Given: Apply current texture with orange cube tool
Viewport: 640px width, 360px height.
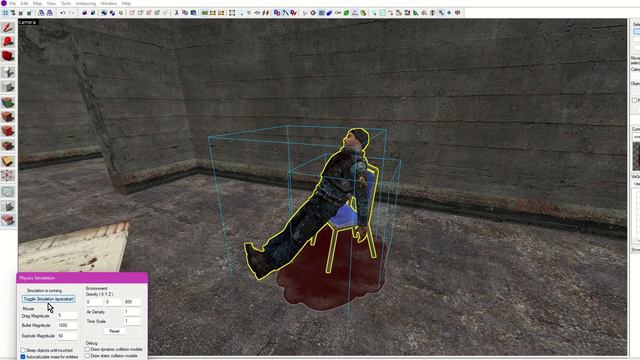Looking at the screenshot, I should click(x=8, y=117).
